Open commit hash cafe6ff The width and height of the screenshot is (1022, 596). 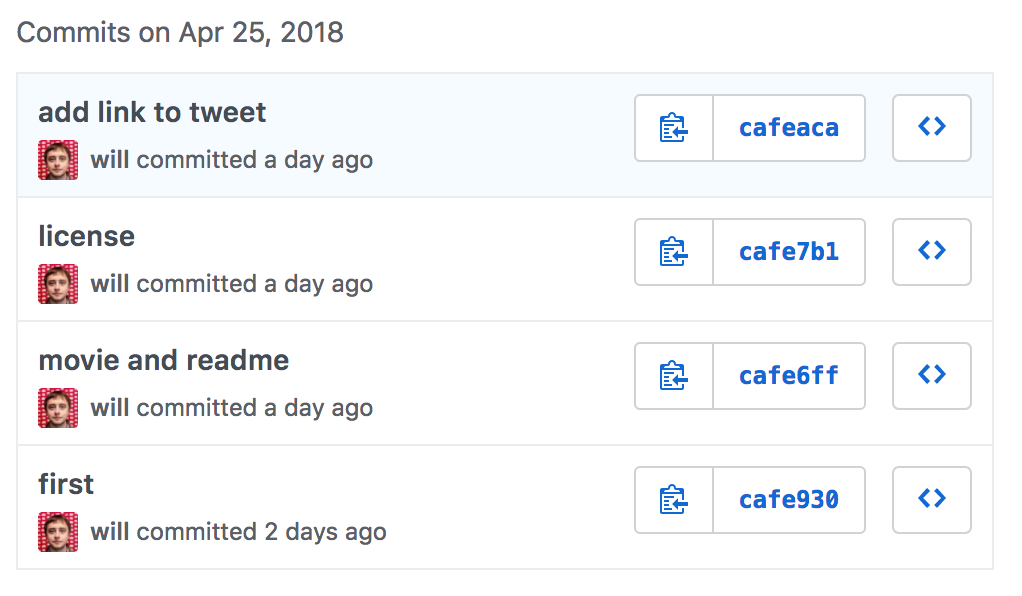pos(788,376)
